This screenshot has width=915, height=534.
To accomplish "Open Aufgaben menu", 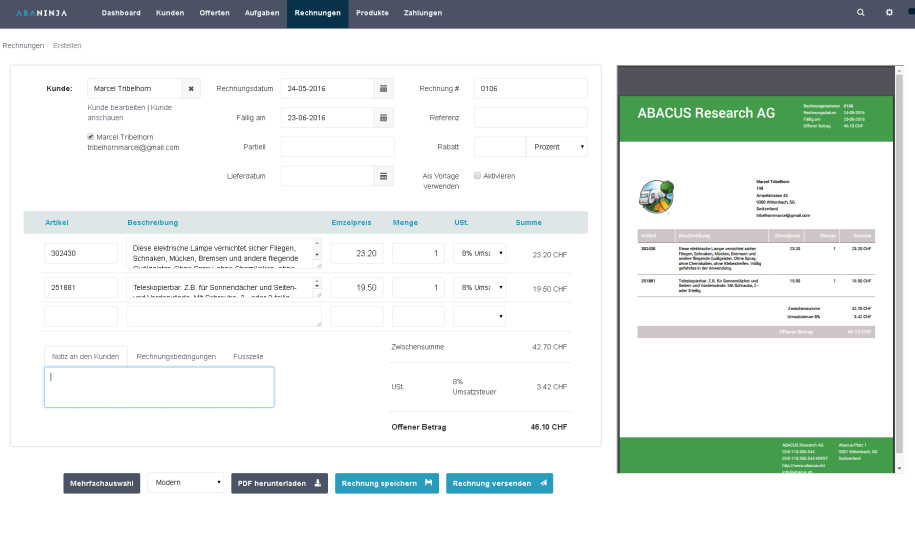I will 262,13.
